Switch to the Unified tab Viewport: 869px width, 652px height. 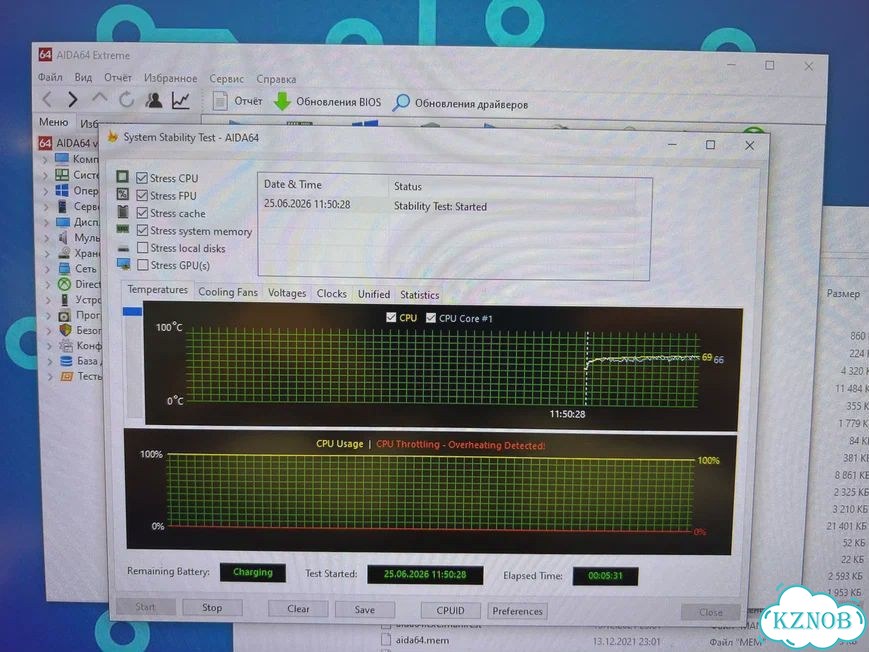[374, 294]
